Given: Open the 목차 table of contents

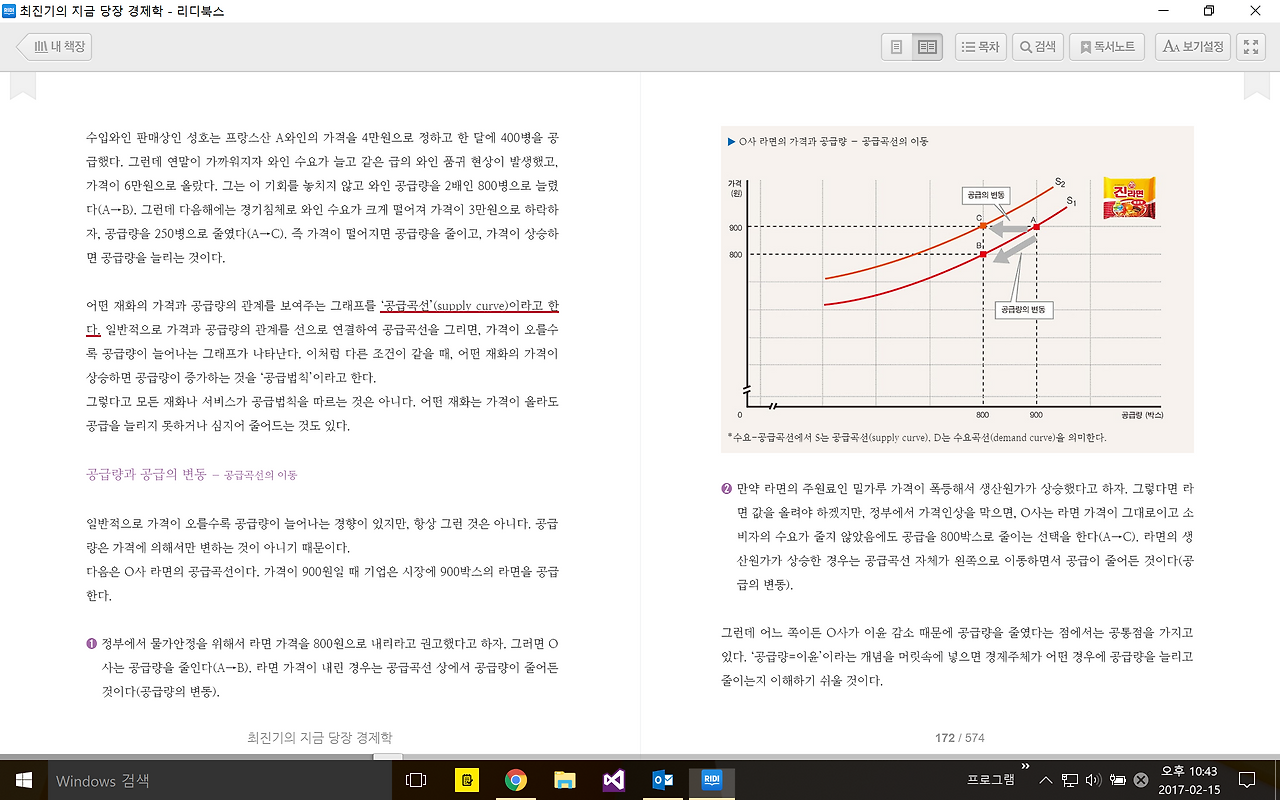Looking at the screenshot, I should tap(980, 46).
